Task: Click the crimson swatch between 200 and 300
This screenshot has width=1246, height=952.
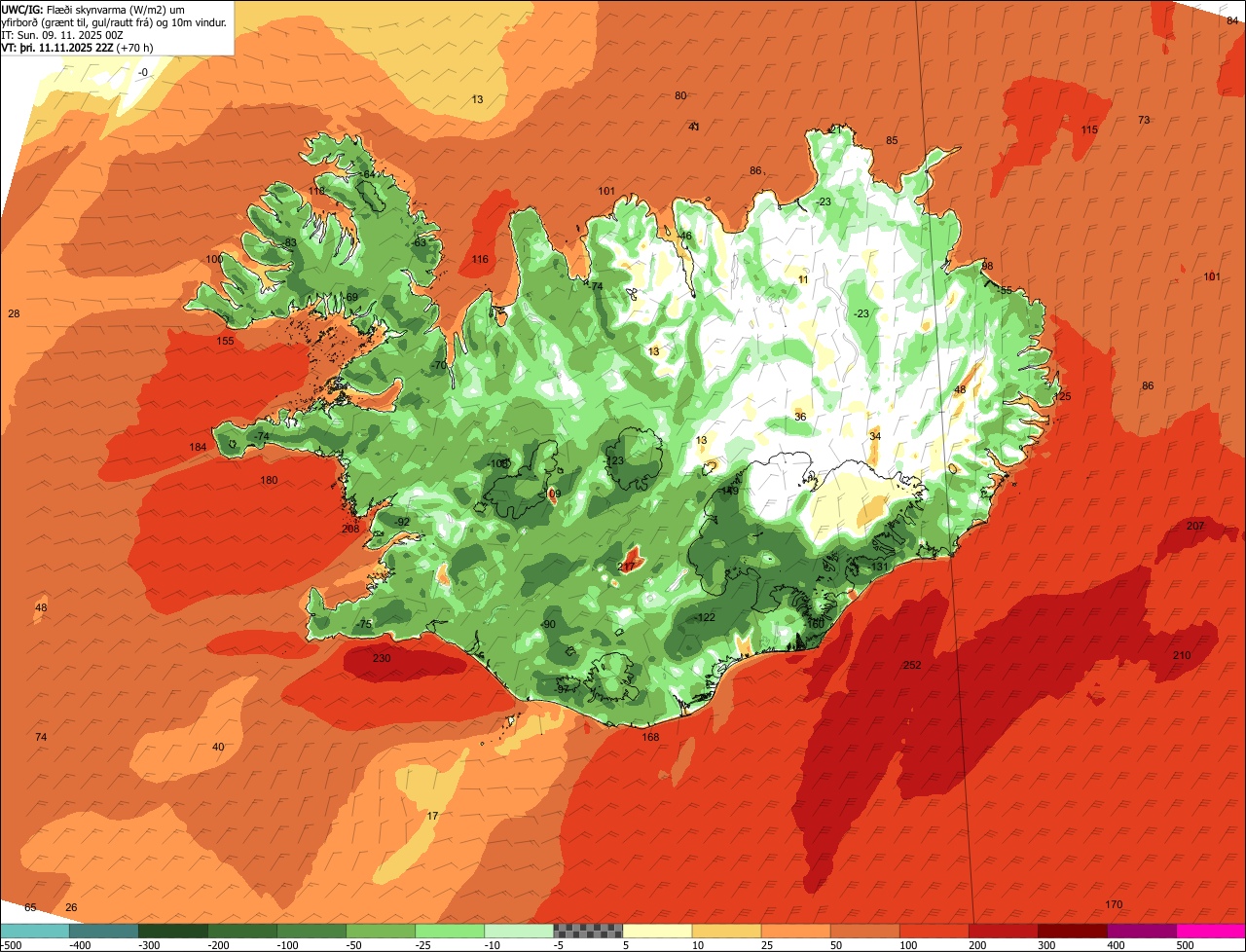Action: click(x=1004, y=930)
